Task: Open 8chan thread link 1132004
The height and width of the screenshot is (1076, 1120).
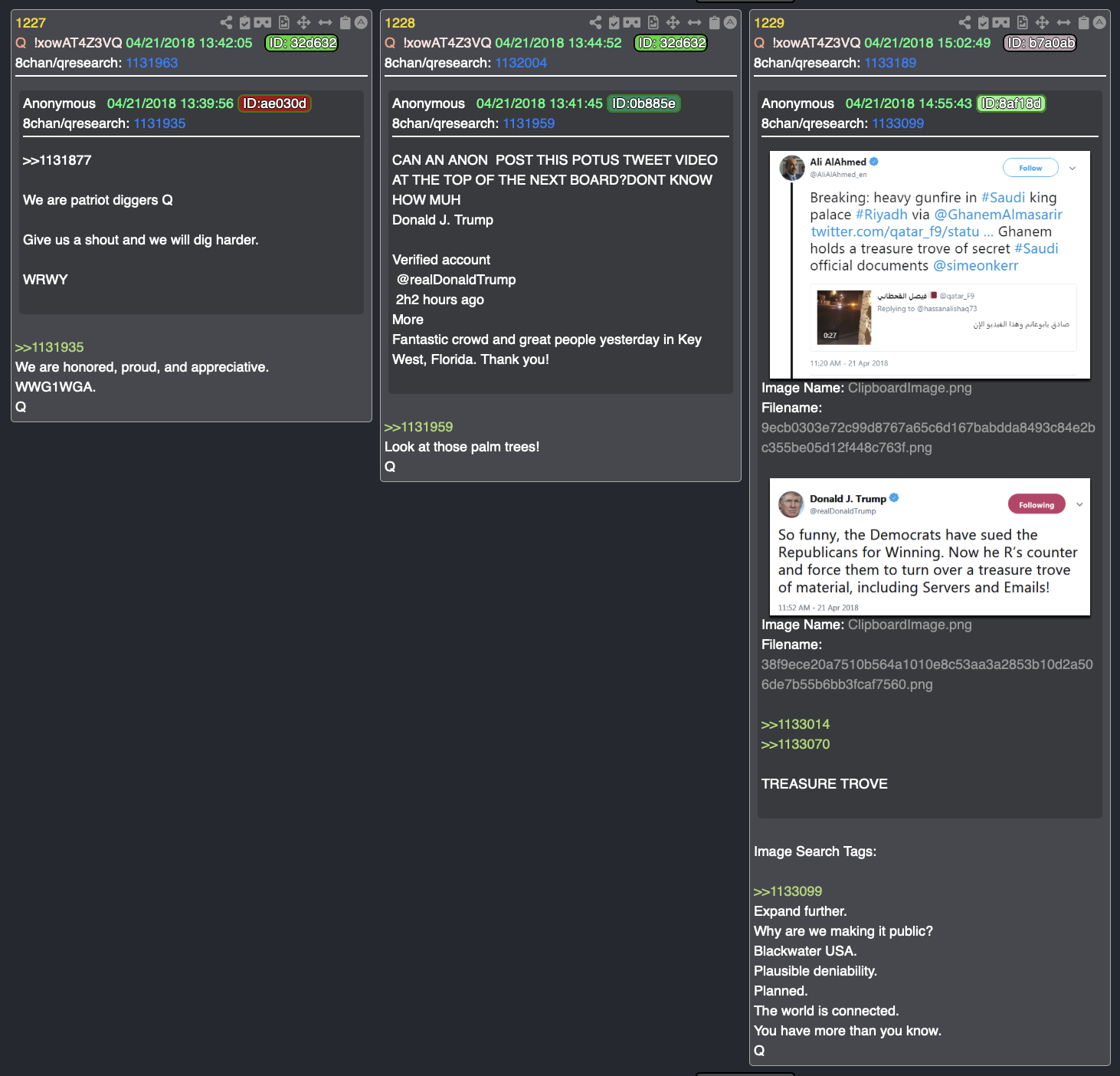Action: pos(521,63)
